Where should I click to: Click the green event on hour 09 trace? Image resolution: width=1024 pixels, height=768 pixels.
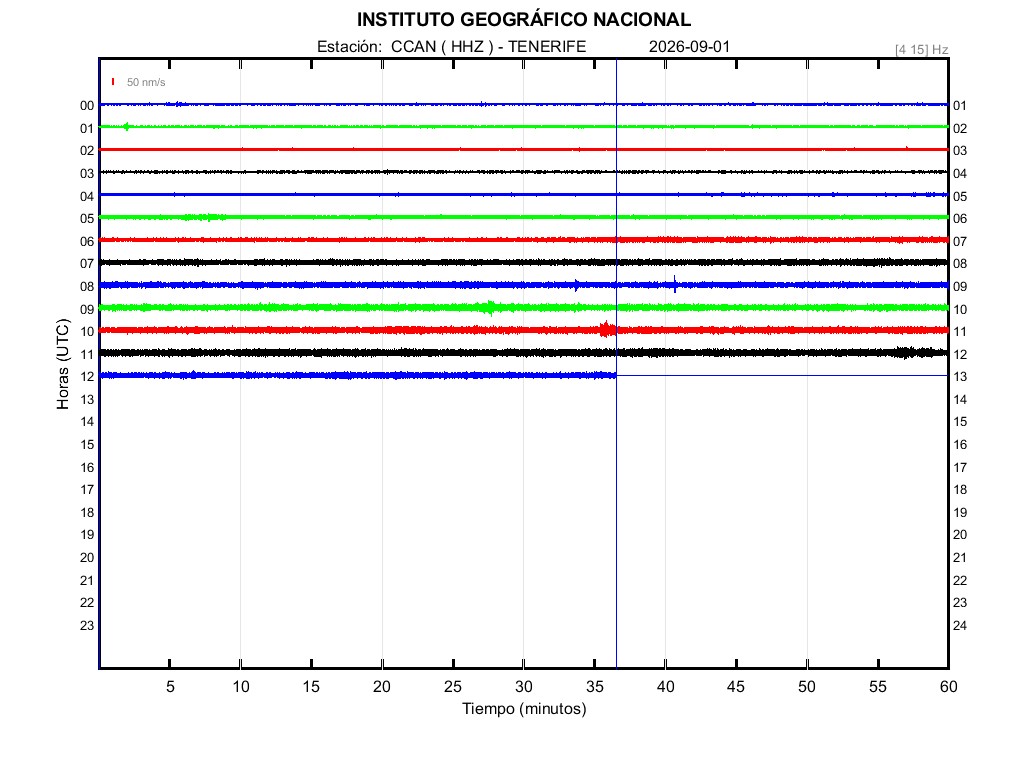click(489, 307)
